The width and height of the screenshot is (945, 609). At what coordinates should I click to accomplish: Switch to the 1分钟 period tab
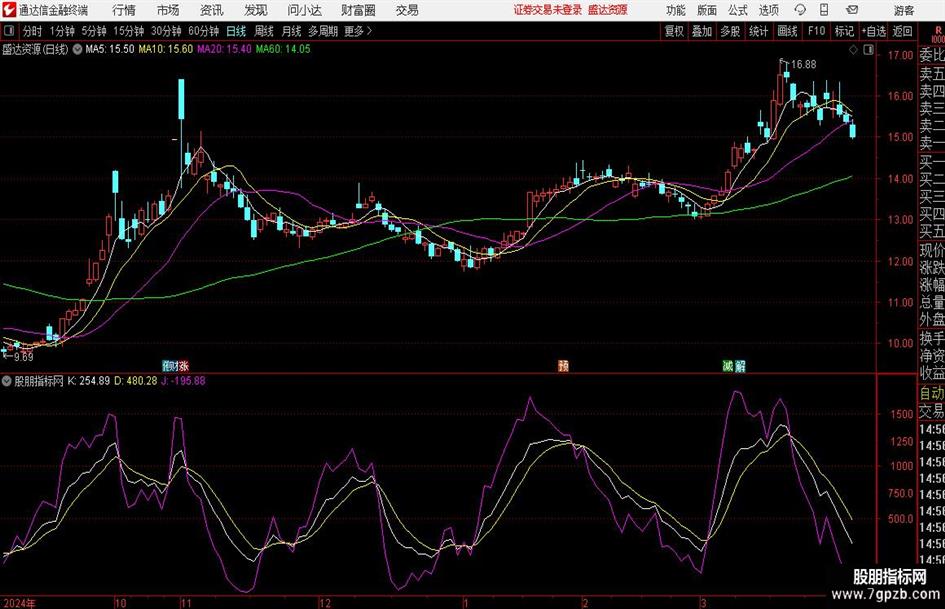pyautogui.click(x=62, y=31)
